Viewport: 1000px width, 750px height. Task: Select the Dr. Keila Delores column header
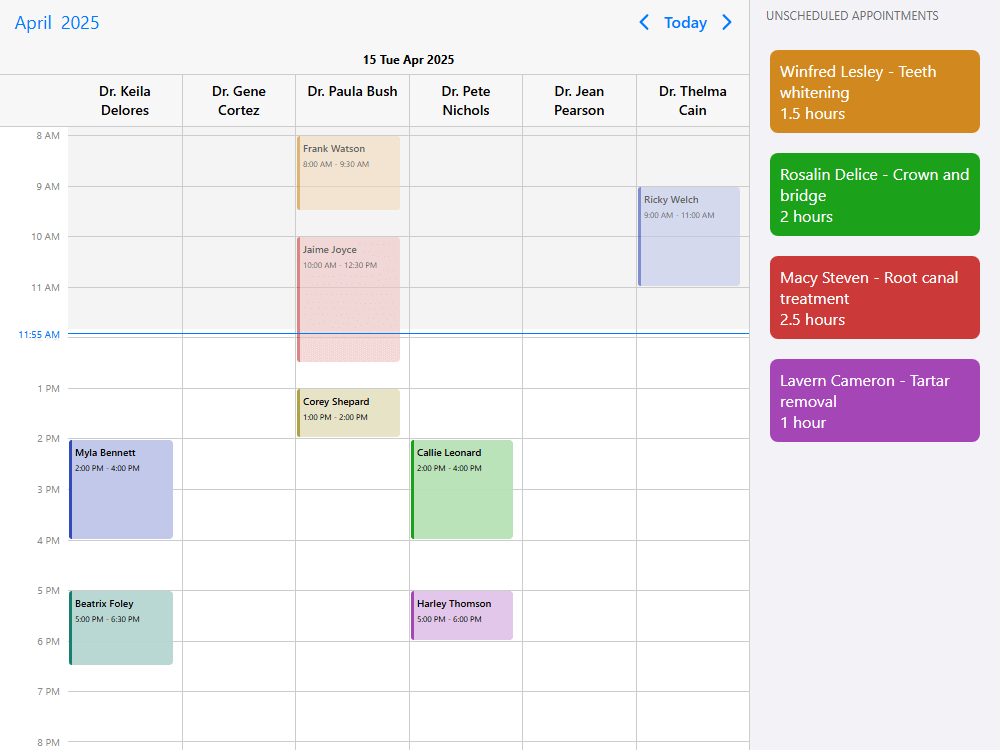125,101
